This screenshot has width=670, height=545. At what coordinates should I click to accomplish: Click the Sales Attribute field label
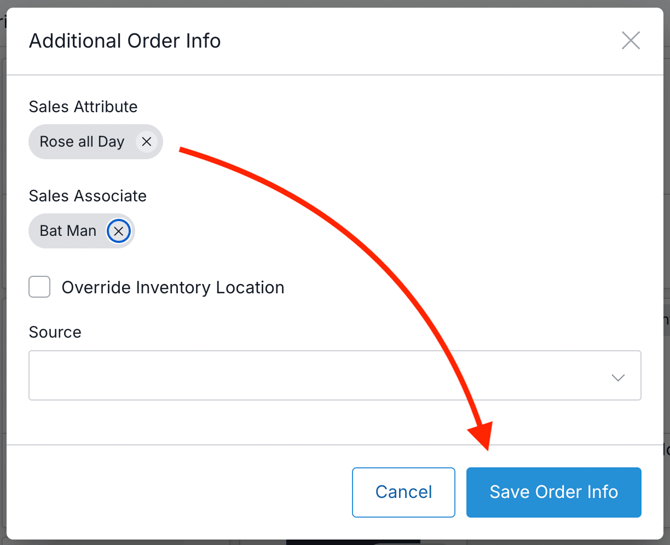[x=83, y=107]
